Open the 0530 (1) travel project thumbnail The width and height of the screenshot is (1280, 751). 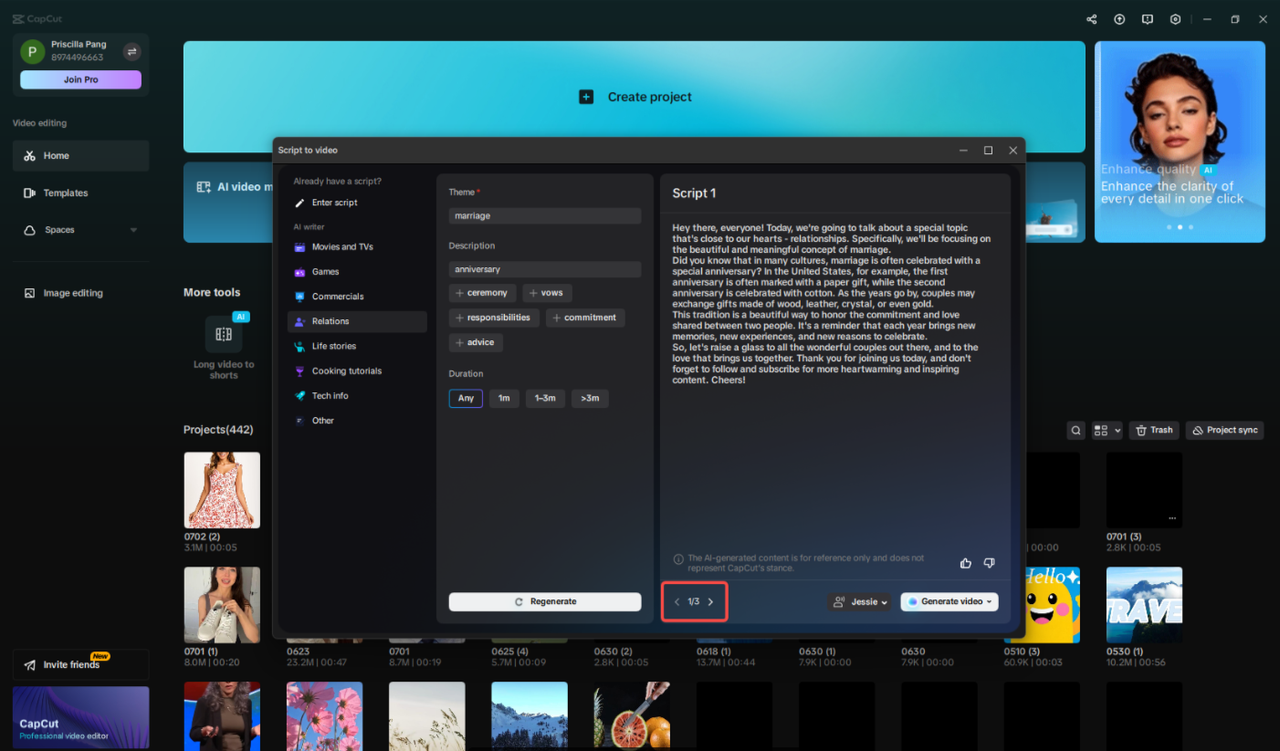click(1144, 605)
